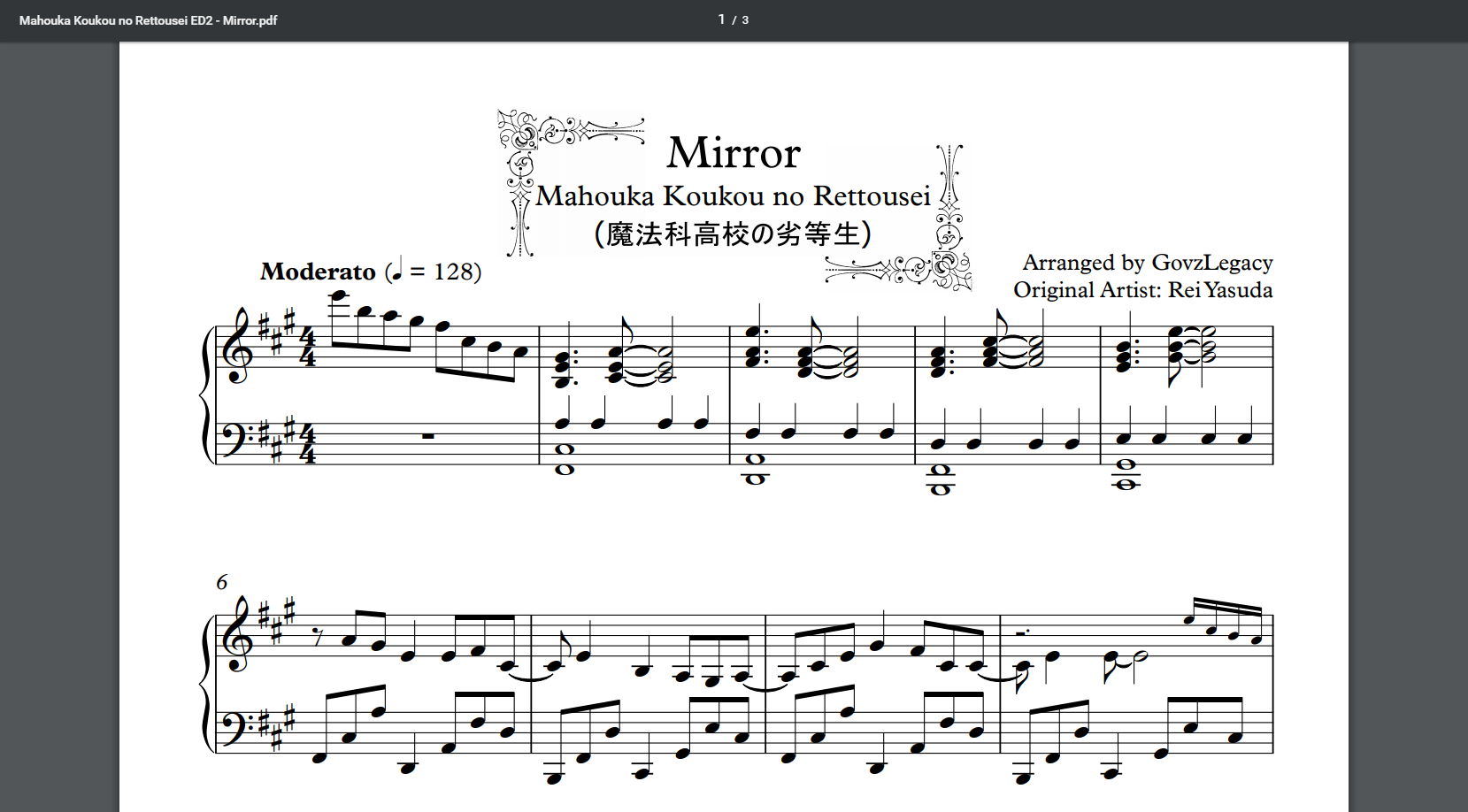Click the 'Mahouka Koukou no Rettousei' subtitle
The height and width of the screenshot is (812, 1468).
click(x=733, y=195)
